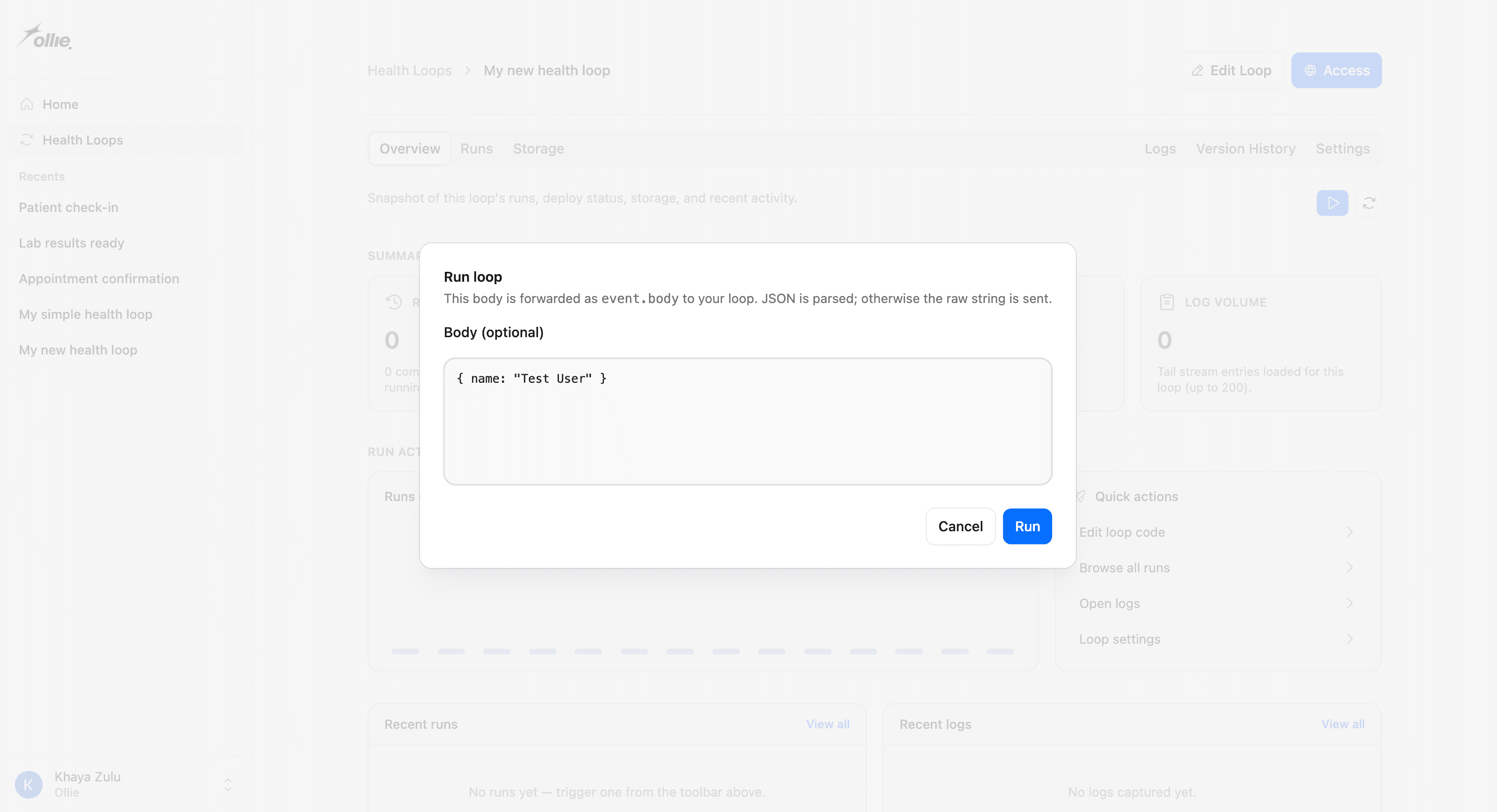This screenshot has width=1497, height=812.
Task: Open recent Lab results ready loop
Action: (x=71, y=243)
